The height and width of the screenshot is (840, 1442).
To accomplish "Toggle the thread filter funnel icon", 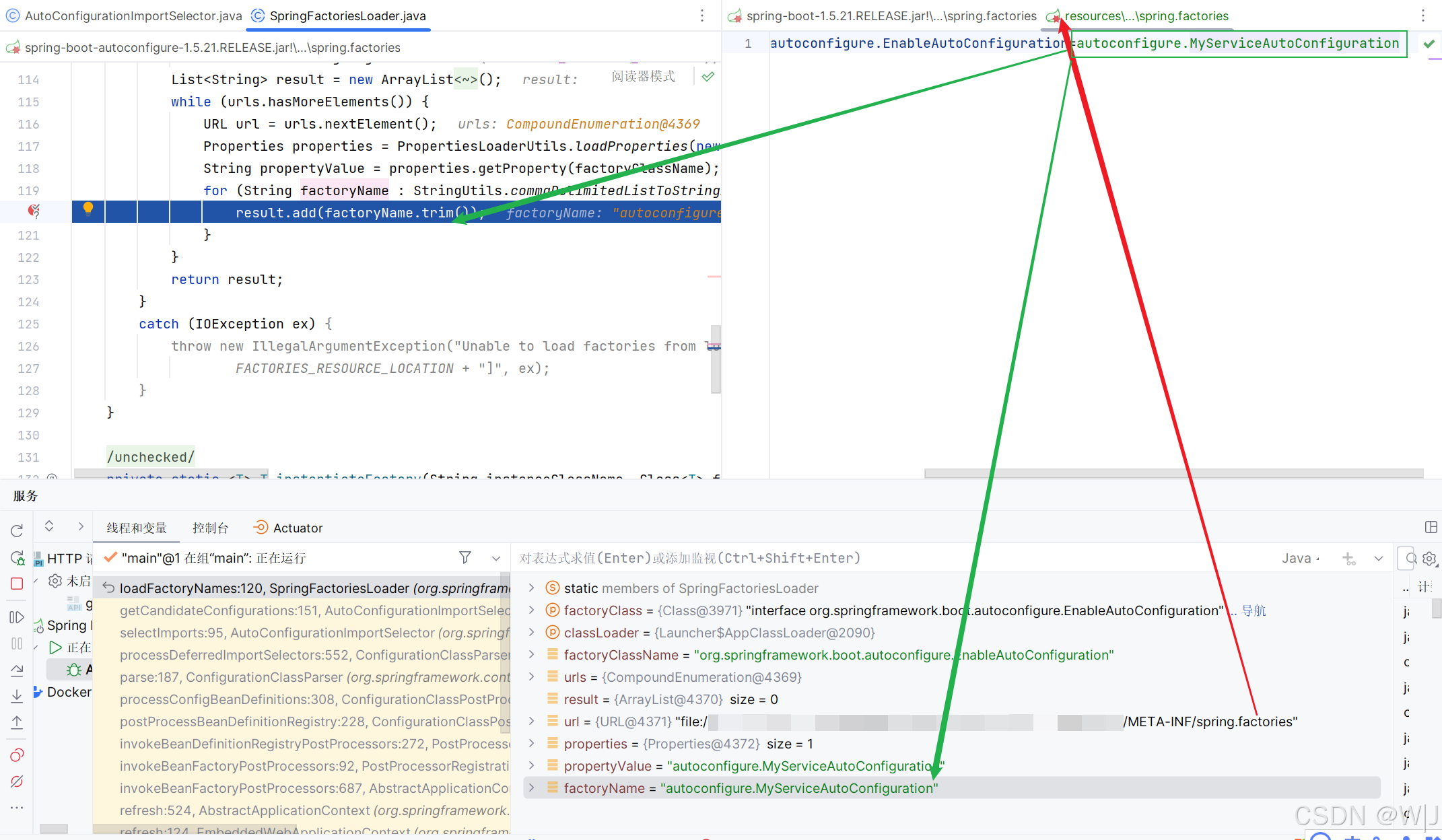I will [x=465, y=557].
